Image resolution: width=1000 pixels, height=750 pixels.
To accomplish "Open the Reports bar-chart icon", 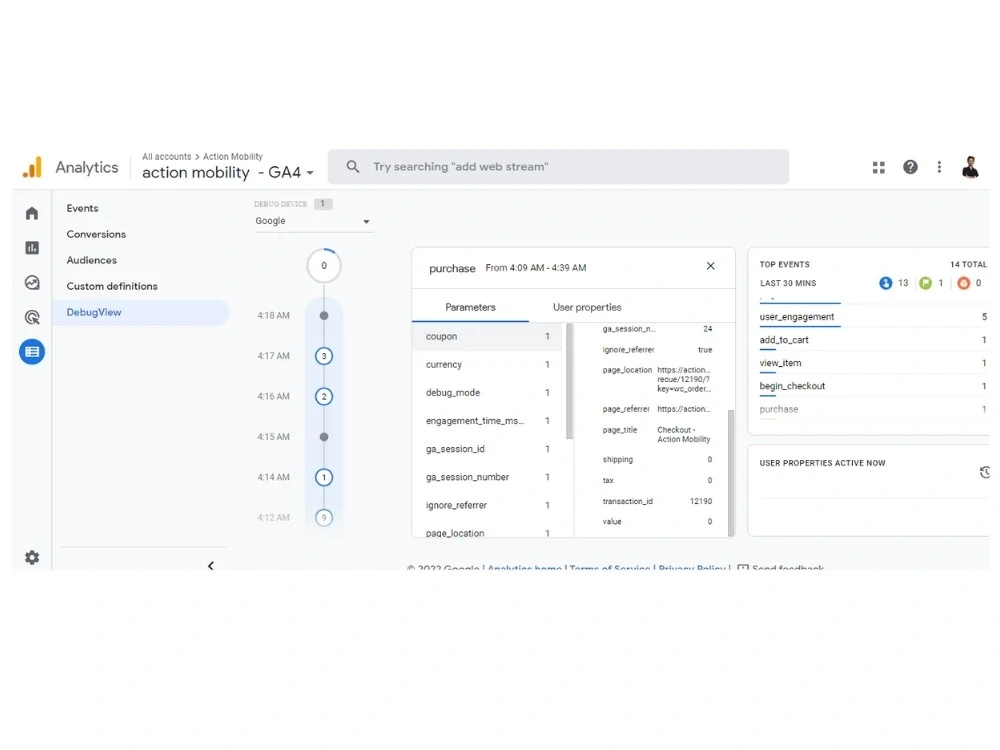I will 32,247.
